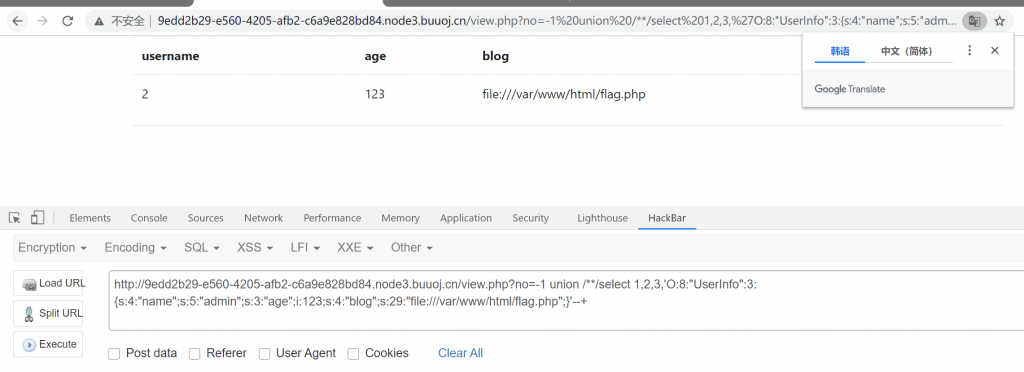Tick the User Agent checkbox
The image size is (1024, 372).
tap(264, 354)
